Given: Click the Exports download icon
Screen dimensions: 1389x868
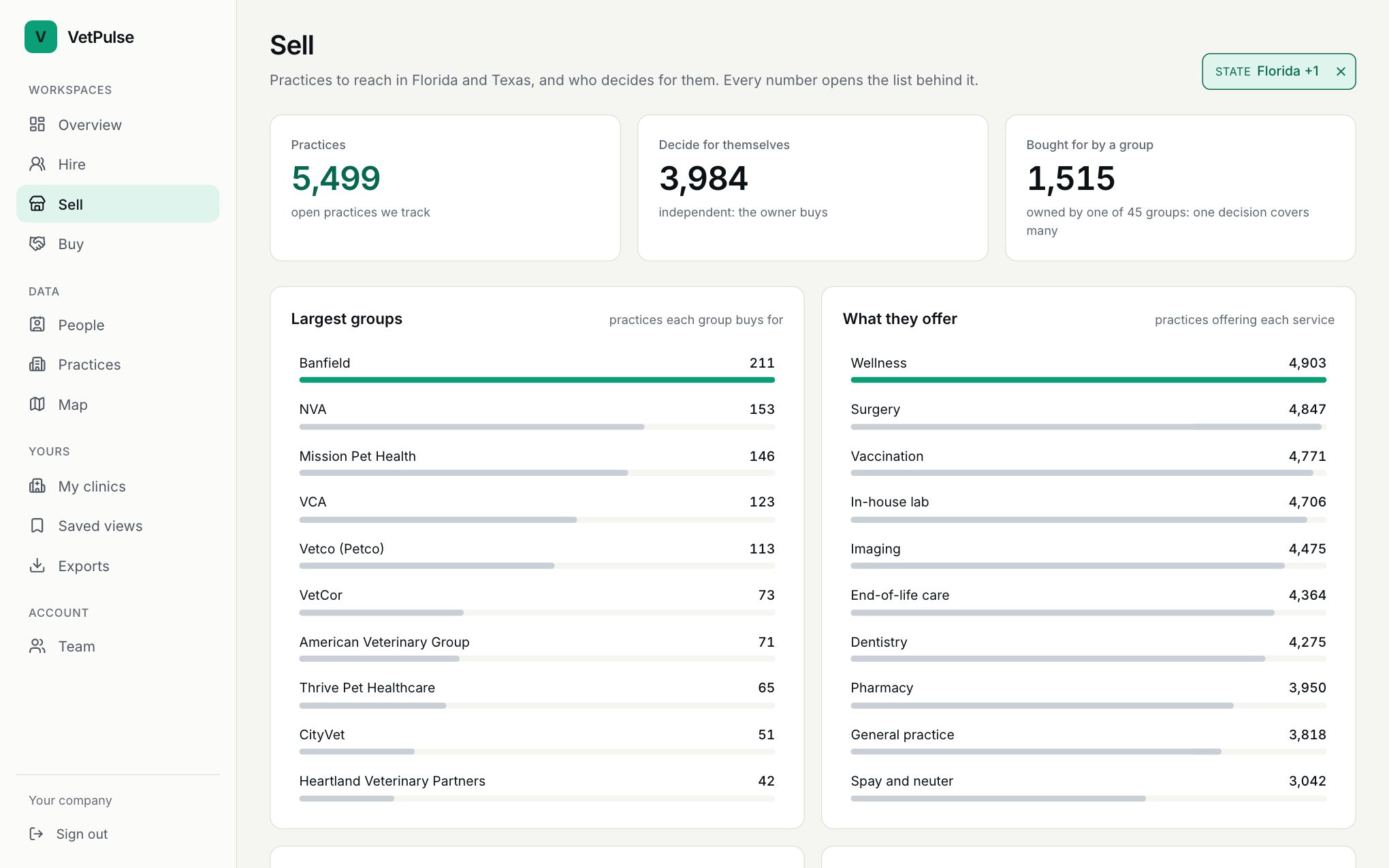Looking at the screenshot, I should (x=37, y=566).
